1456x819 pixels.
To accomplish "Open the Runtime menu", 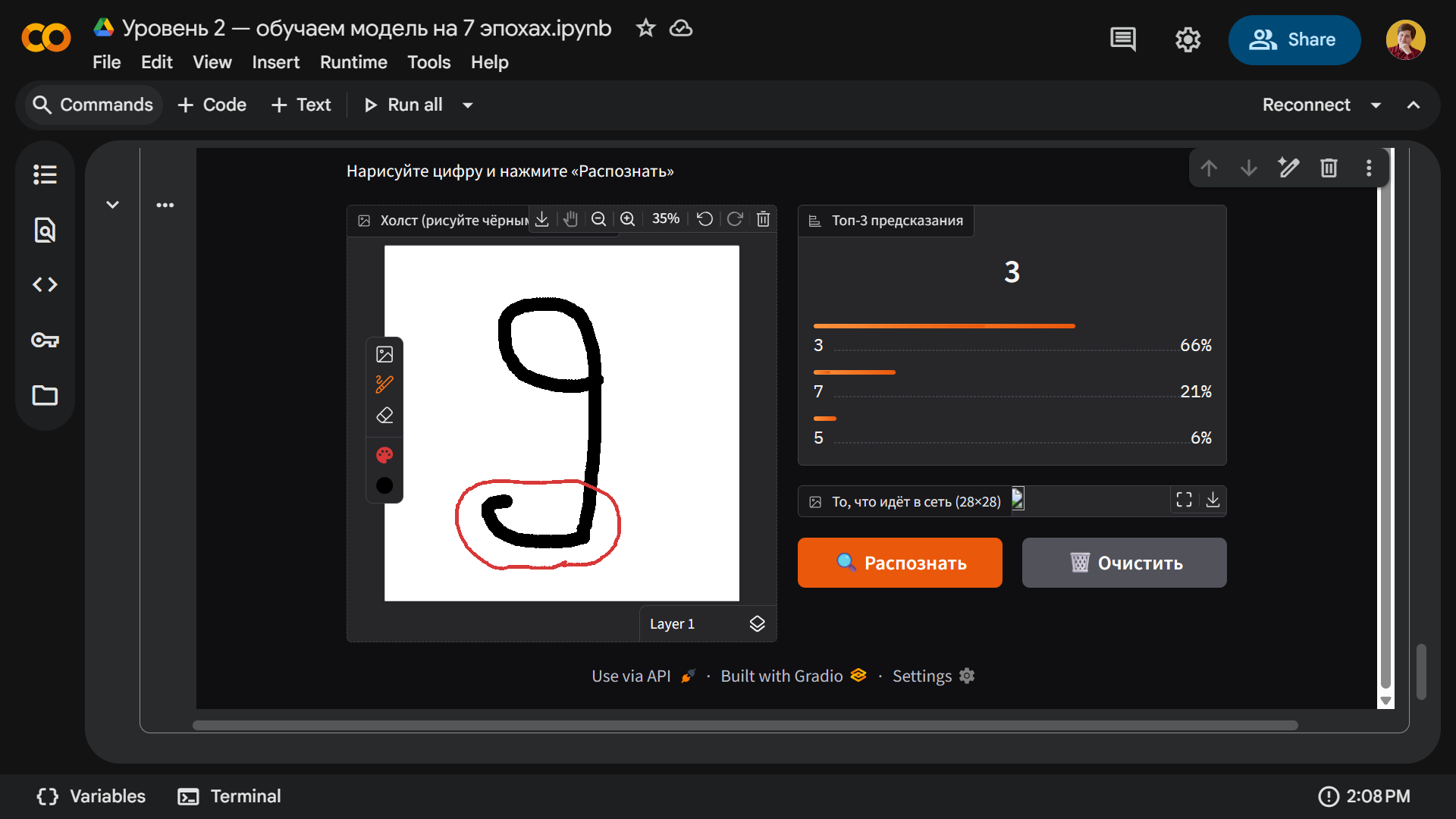I will (x=353, y=62).
